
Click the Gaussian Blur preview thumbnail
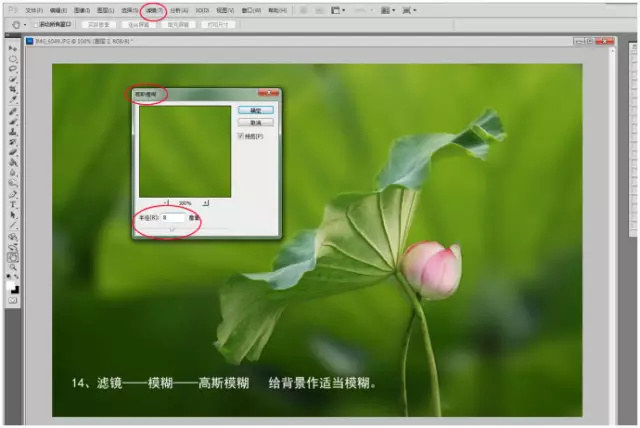pyautogui.click(x=185, y=151)
